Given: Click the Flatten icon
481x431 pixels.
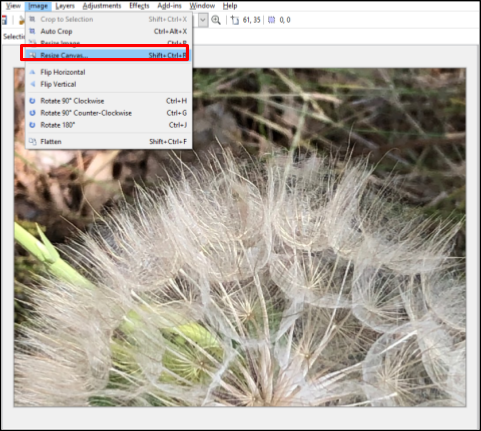Looking at the screenshot, I should pyautogui.click(x=32, y=141).
